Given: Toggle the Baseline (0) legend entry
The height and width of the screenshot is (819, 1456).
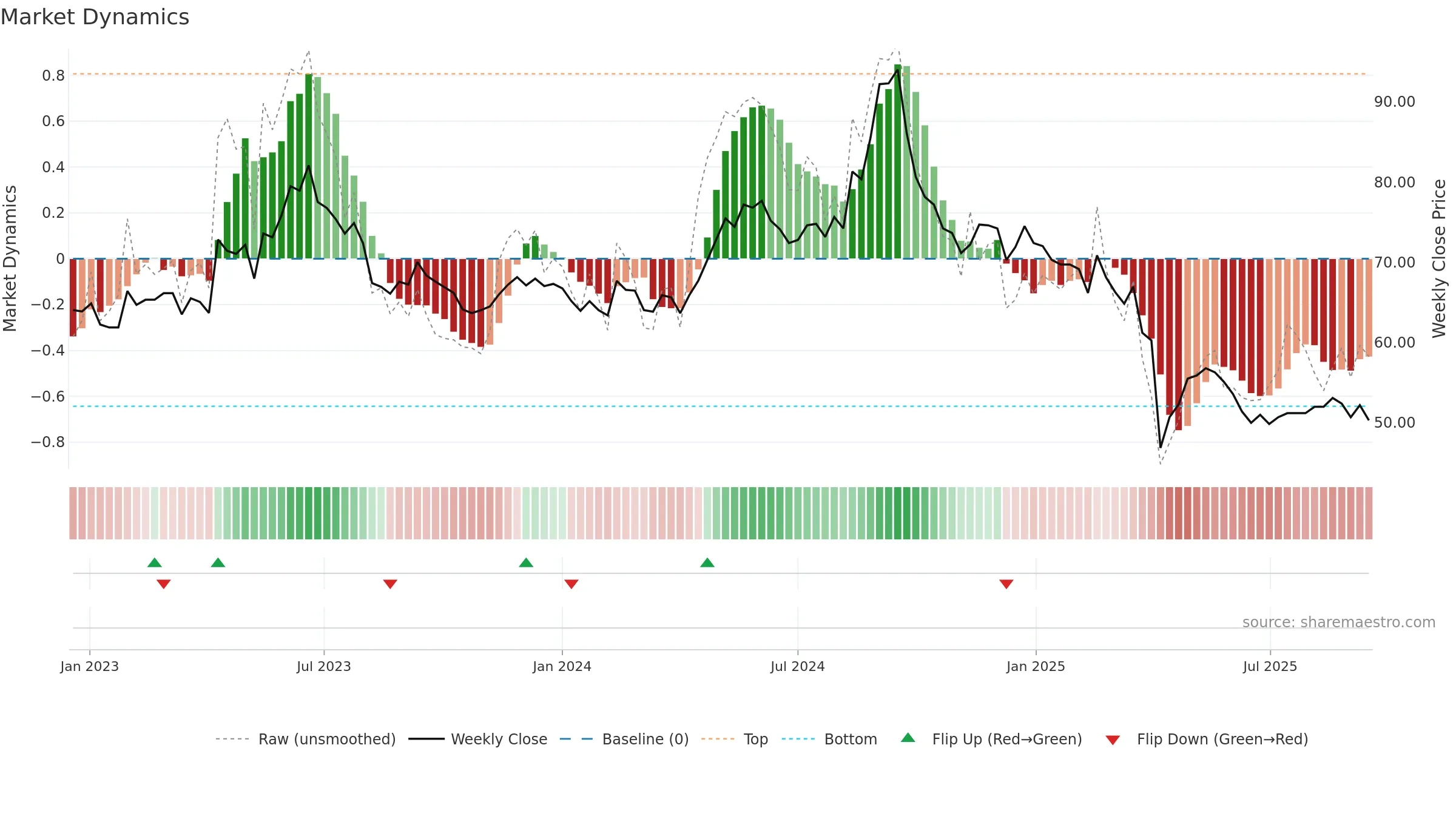Looking at the screenshot, I should point(624,739).
